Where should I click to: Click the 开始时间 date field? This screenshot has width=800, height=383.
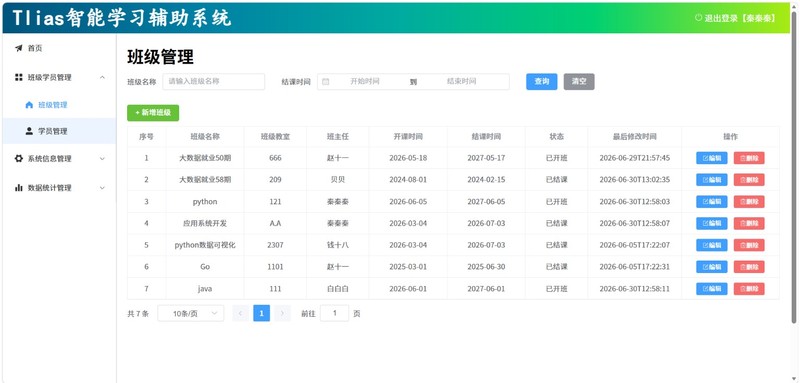point(365,82)
